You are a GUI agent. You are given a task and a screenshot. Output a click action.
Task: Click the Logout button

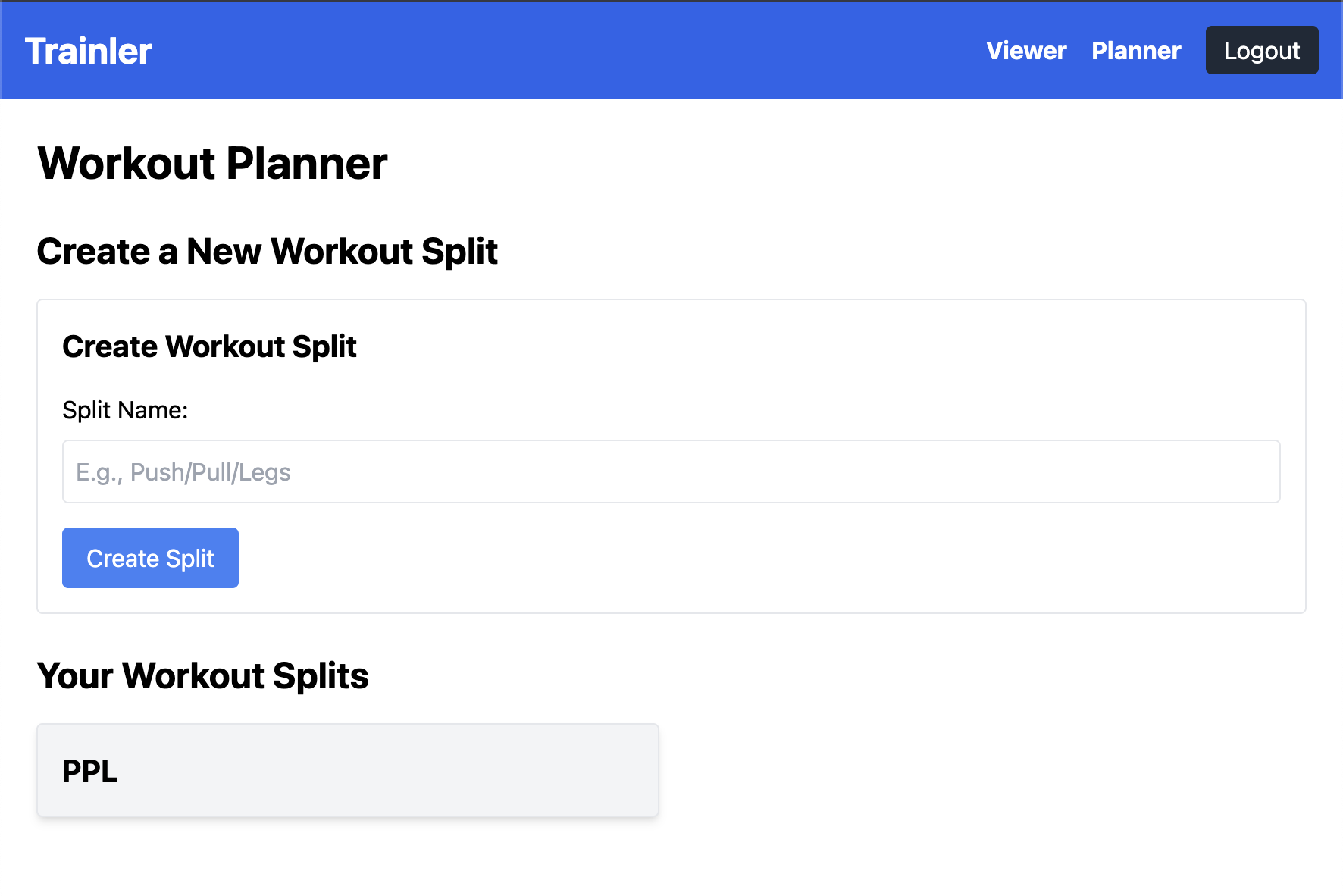tap(1261, 50)
